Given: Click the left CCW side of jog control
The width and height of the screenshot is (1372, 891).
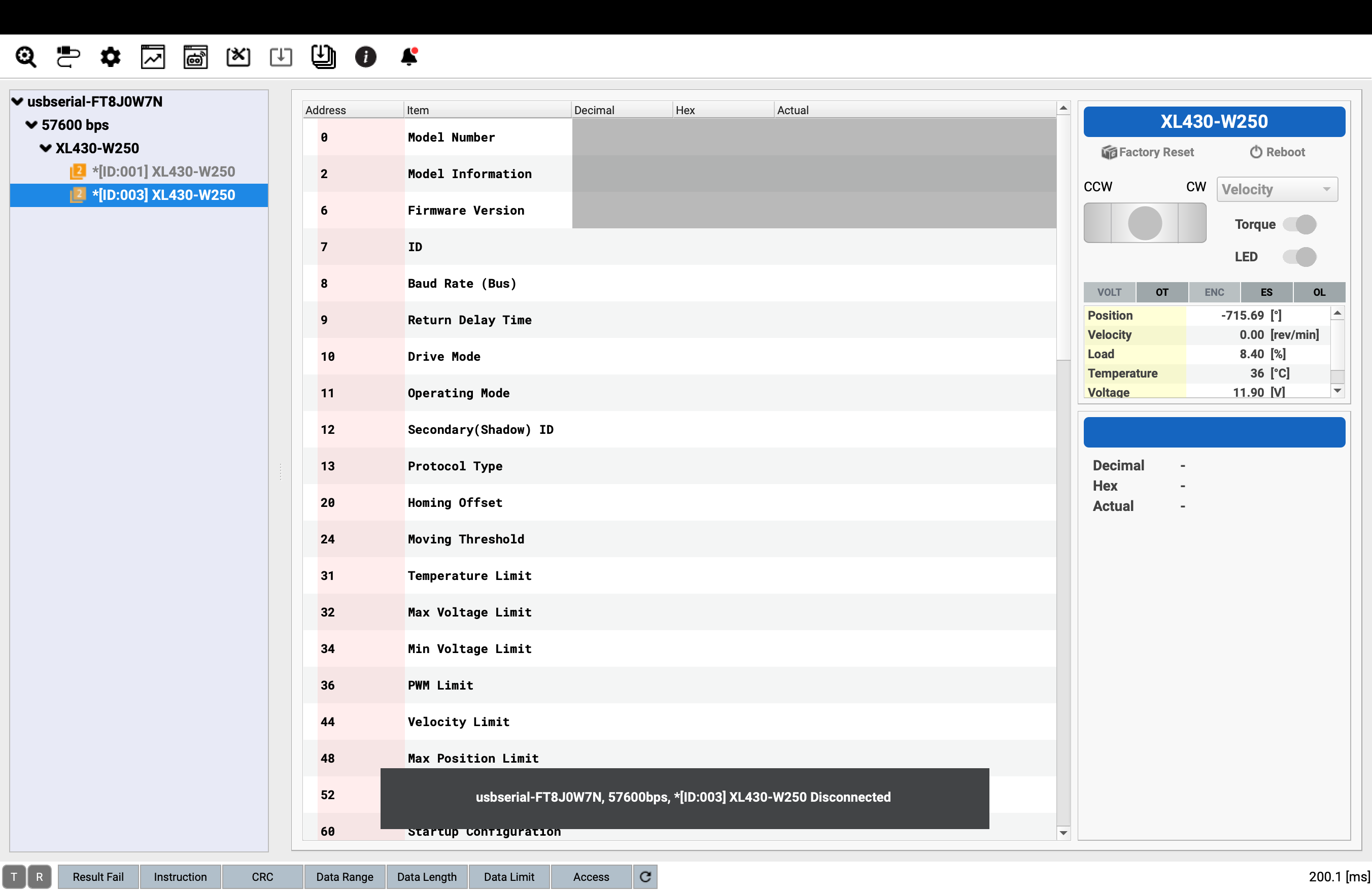Looking at the screenshot, I should [x=1097, y=223].
